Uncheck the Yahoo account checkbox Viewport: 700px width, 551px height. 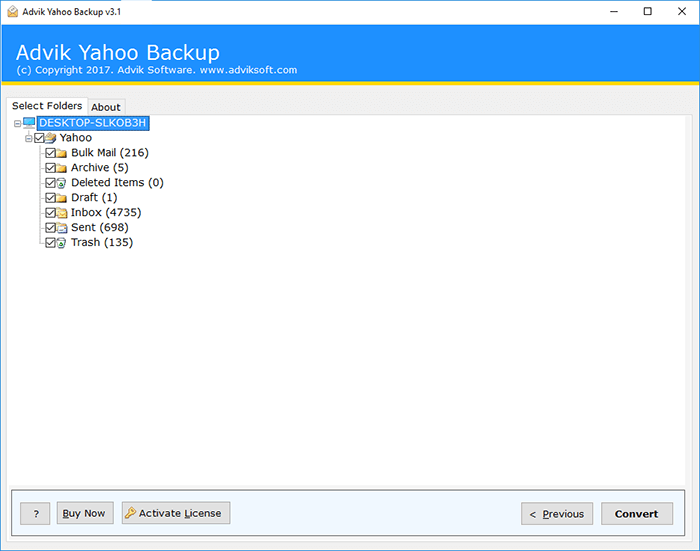39,138
